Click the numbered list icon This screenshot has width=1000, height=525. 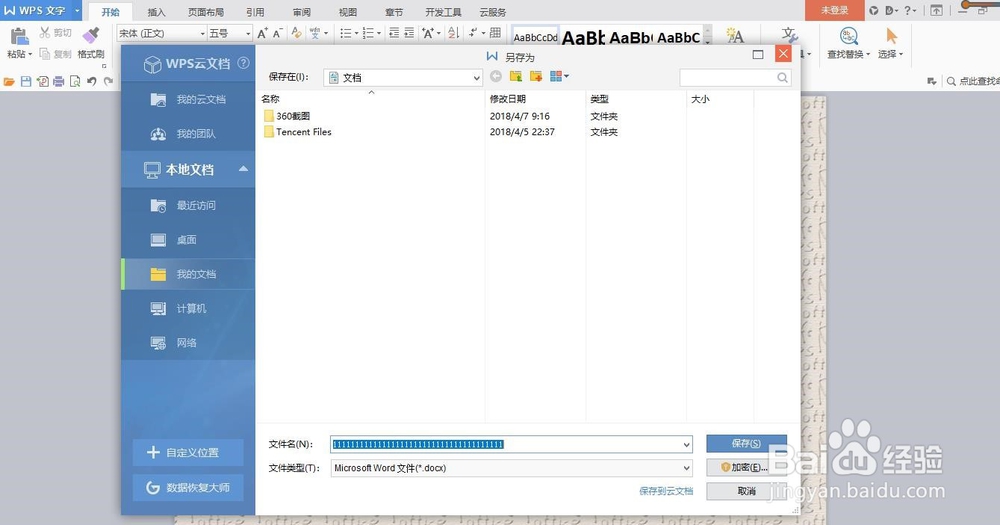[368, 33]
